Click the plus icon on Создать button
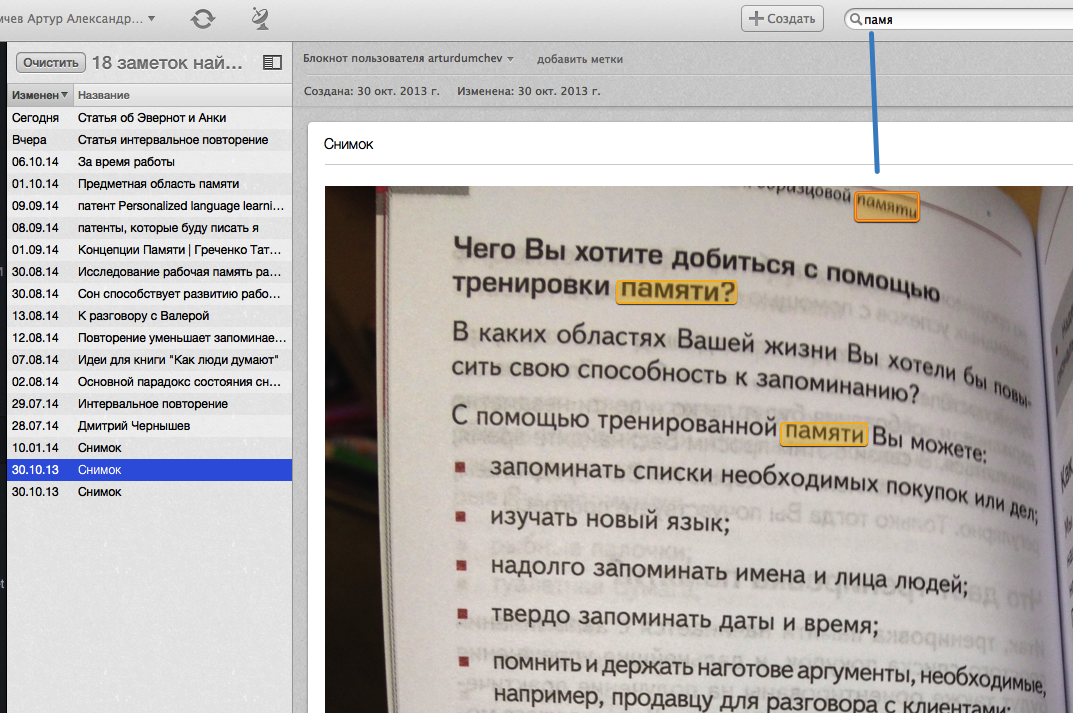Screen dimensions: 1073x713 (758, 18)
